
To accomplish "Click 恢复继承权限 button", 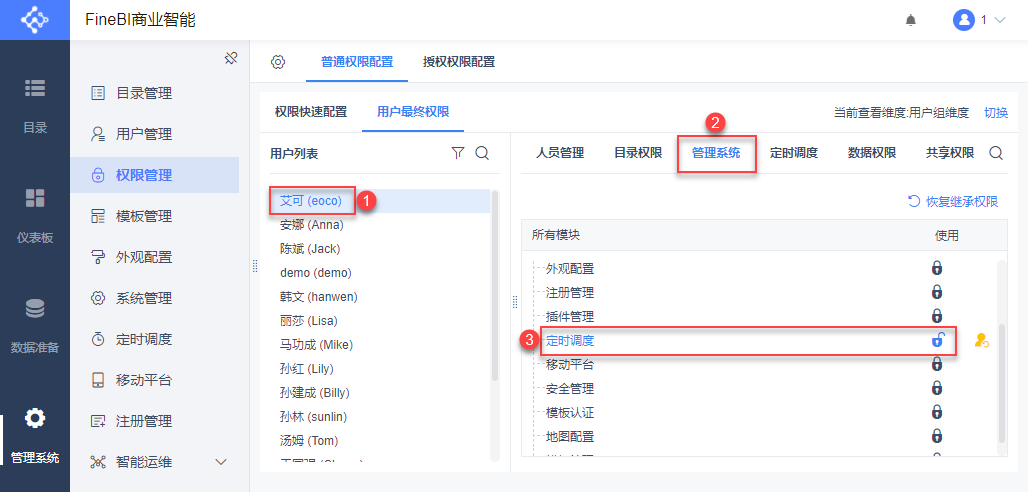I will 952,201.
